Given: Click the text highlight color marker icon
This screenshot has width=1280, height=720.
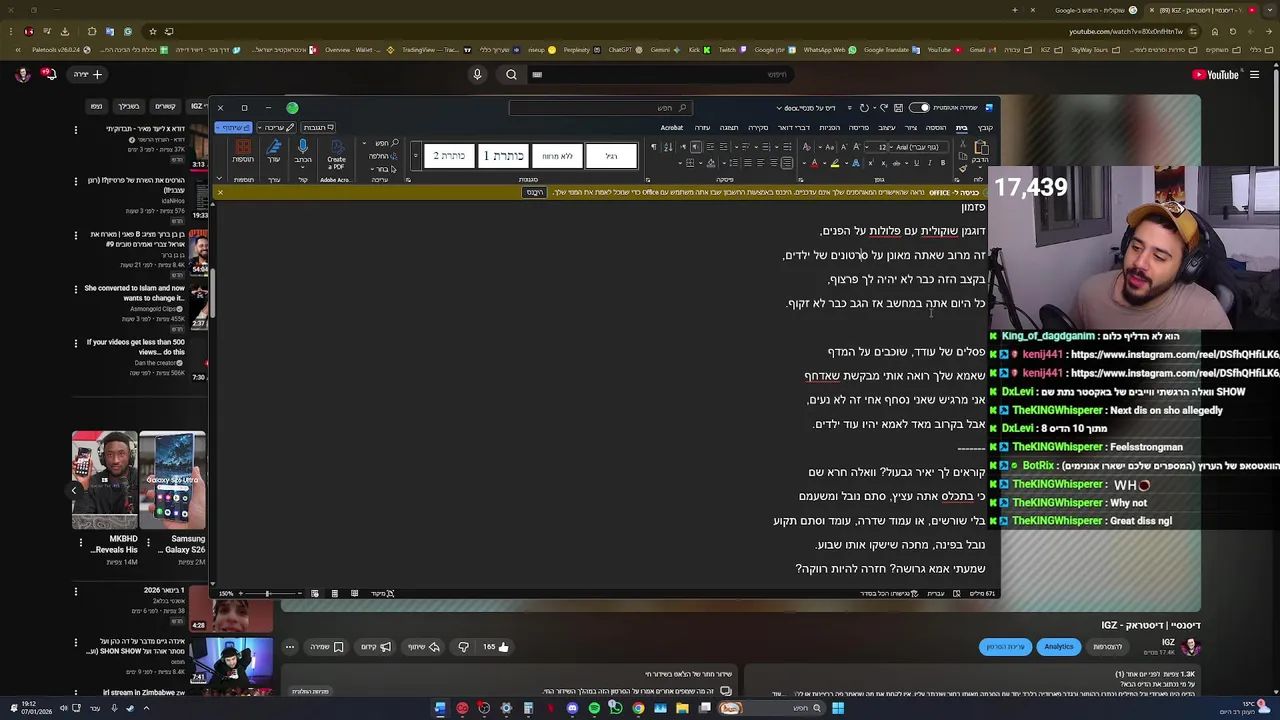Looking at the screenshot, I should click(835, 163).
